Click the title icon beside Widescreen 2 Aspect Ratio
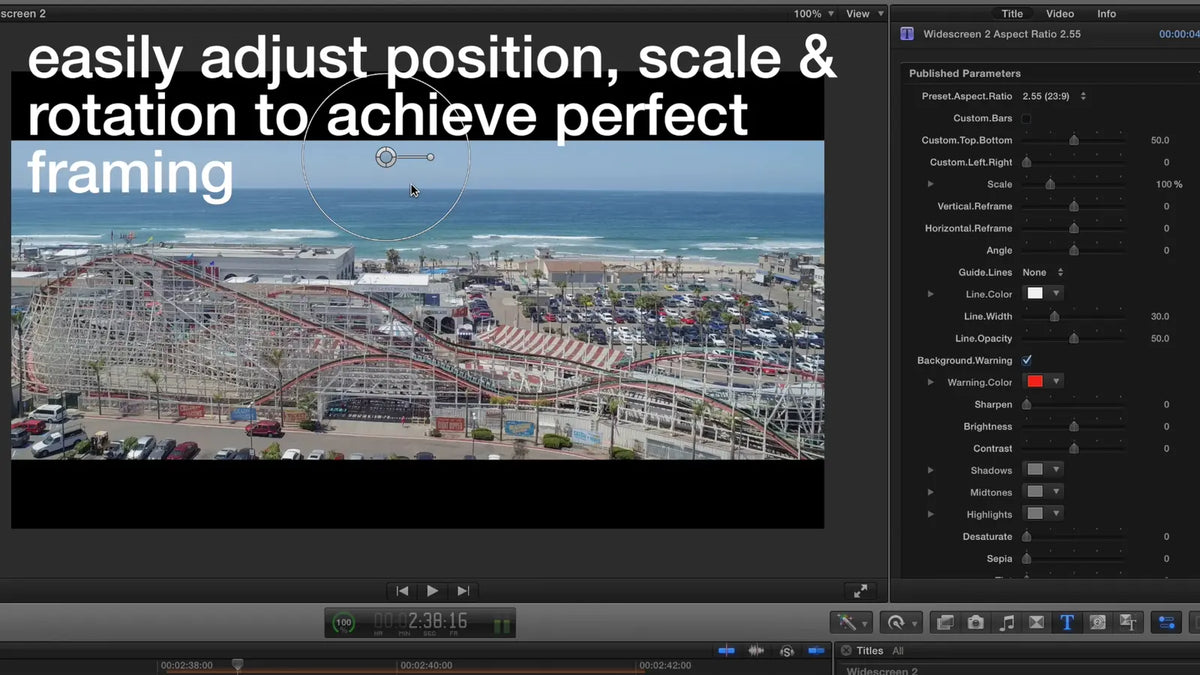This screenshot has width=1200, height=675. pyautogui.click(x=907, y=34)
